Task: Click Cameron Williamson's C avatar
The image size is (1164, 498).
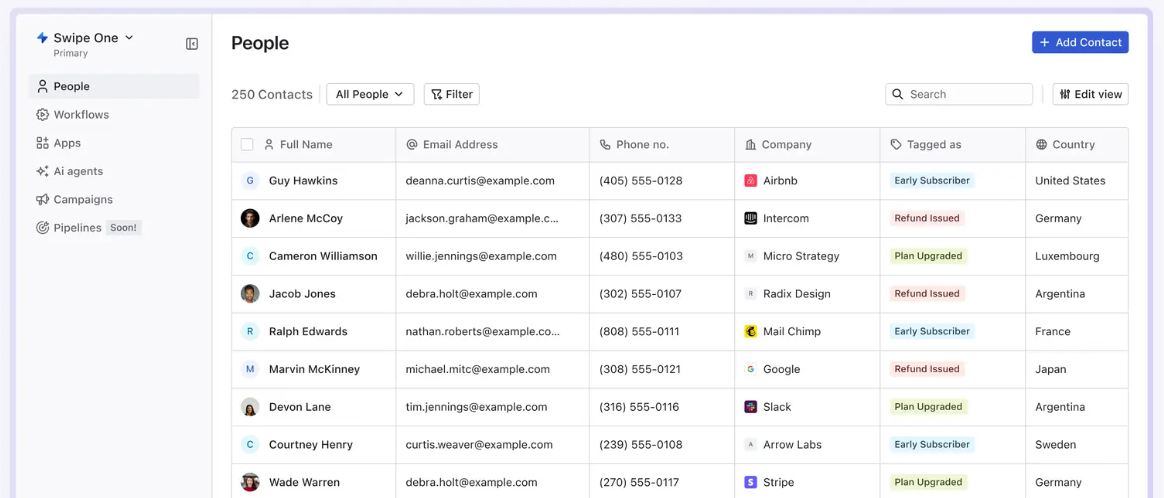Action: tap(250, 256)
